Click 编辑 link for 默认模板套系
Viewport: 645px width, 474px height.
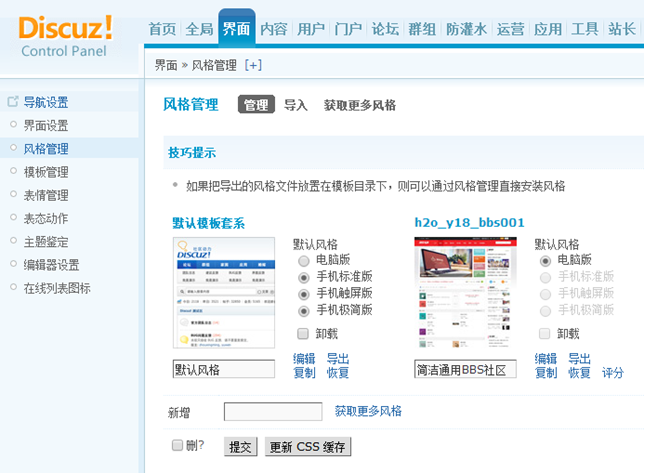[x=304, y=359]
